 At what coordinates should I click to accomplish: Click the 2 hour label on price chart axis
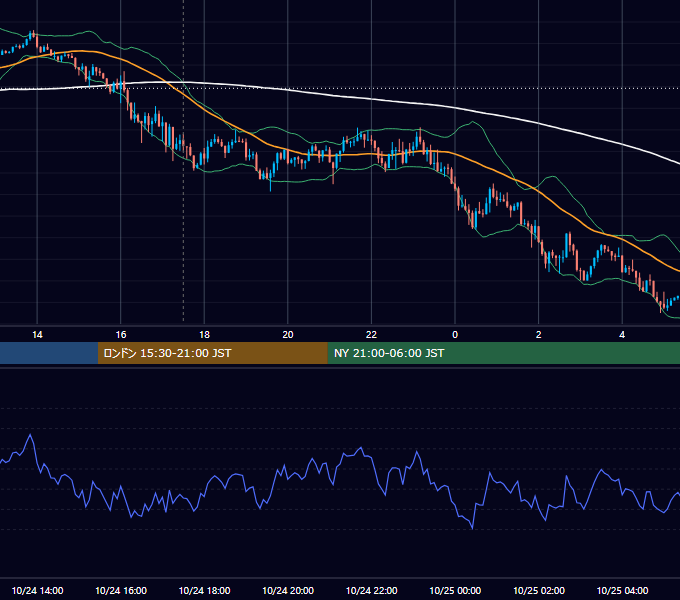(x=539, y=335)
